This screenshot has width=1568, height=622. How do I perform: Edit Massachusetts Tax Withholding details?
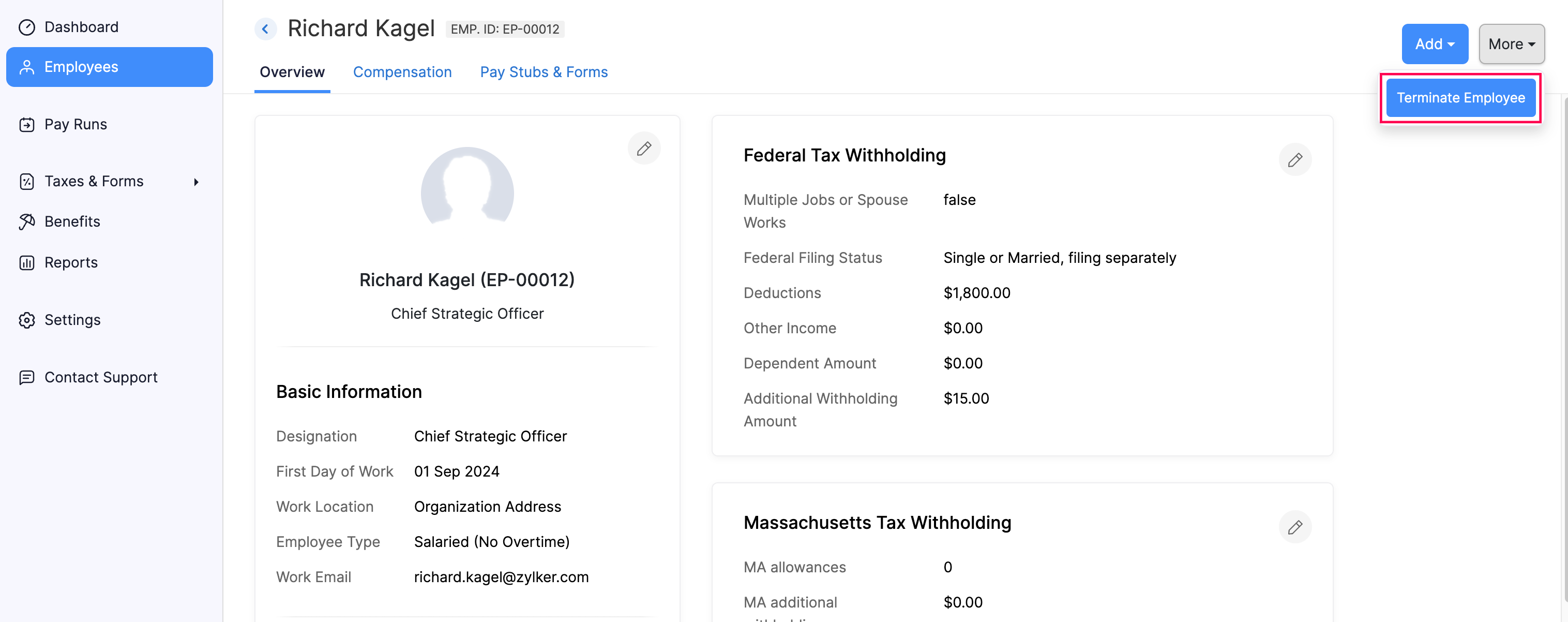[x=1295, y=526]
